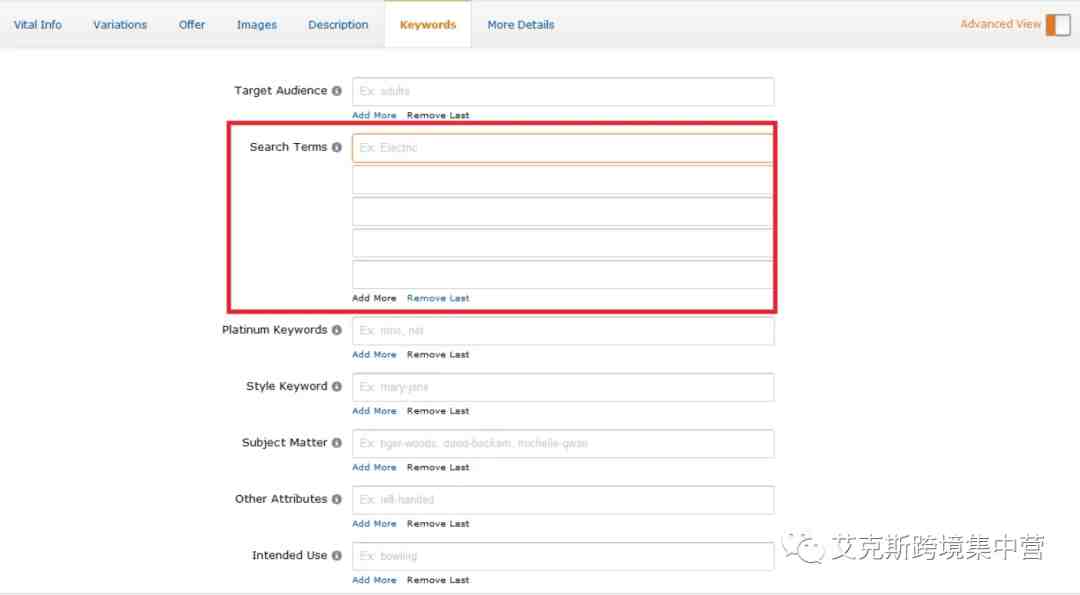Show info for Platinum Keywords
The height and width of the screenshot is (595, 1080).
point(336,331)
